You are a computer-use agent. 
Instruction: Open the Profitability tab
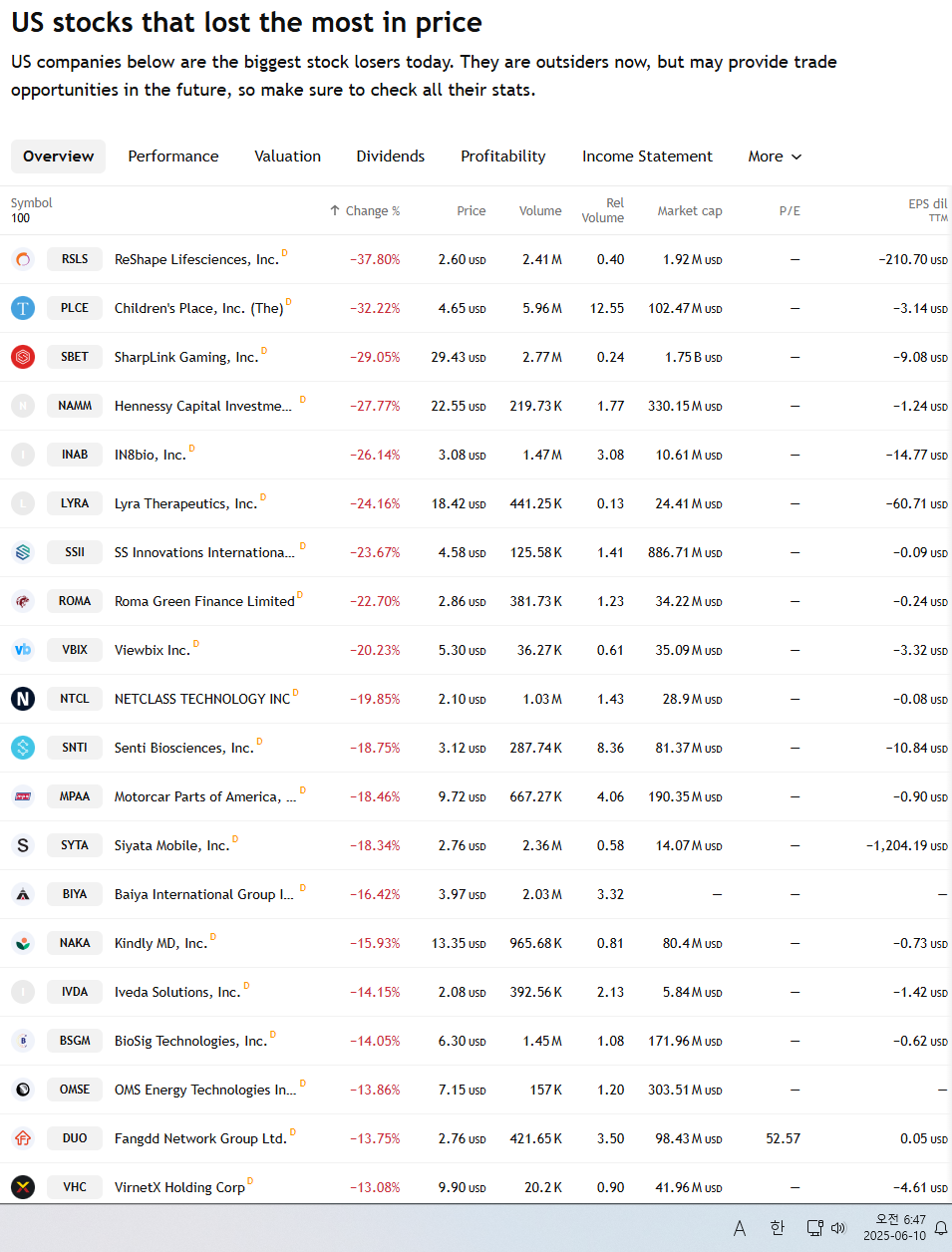pyautogui.click(x=503, y=156)
